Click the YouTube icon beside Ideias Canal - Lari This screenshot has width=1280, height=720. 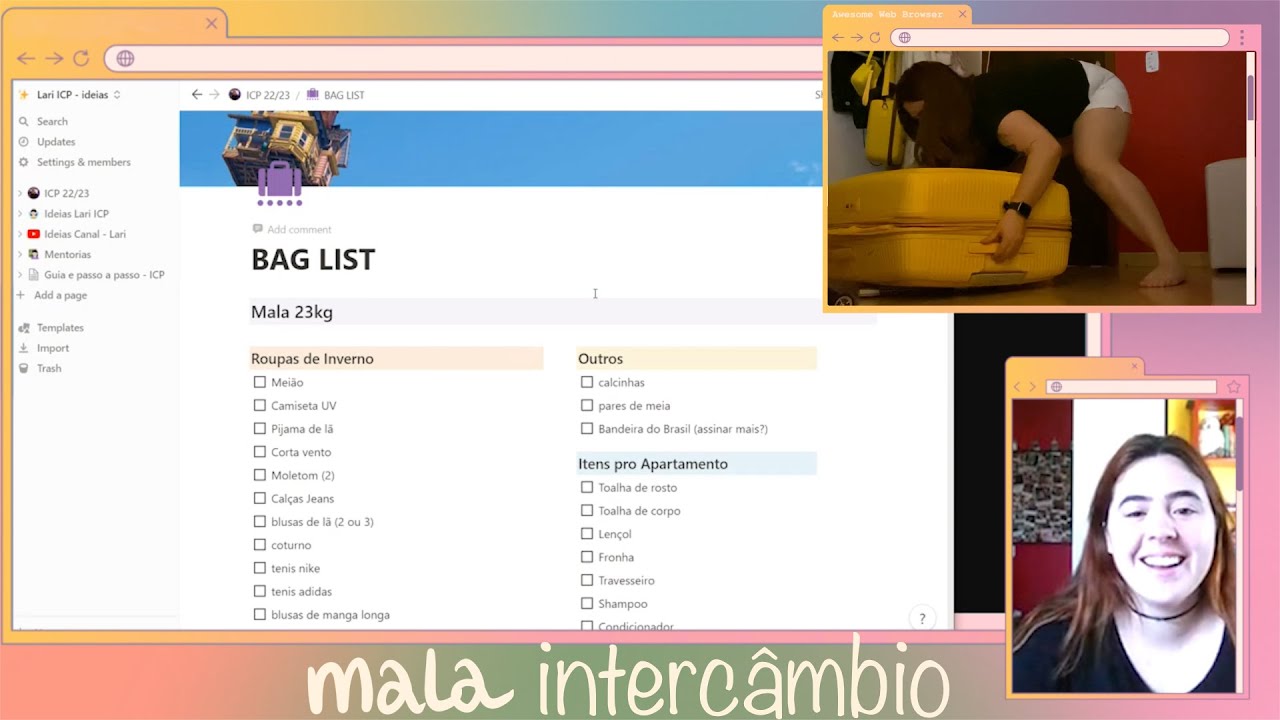[x=34, y=234]
